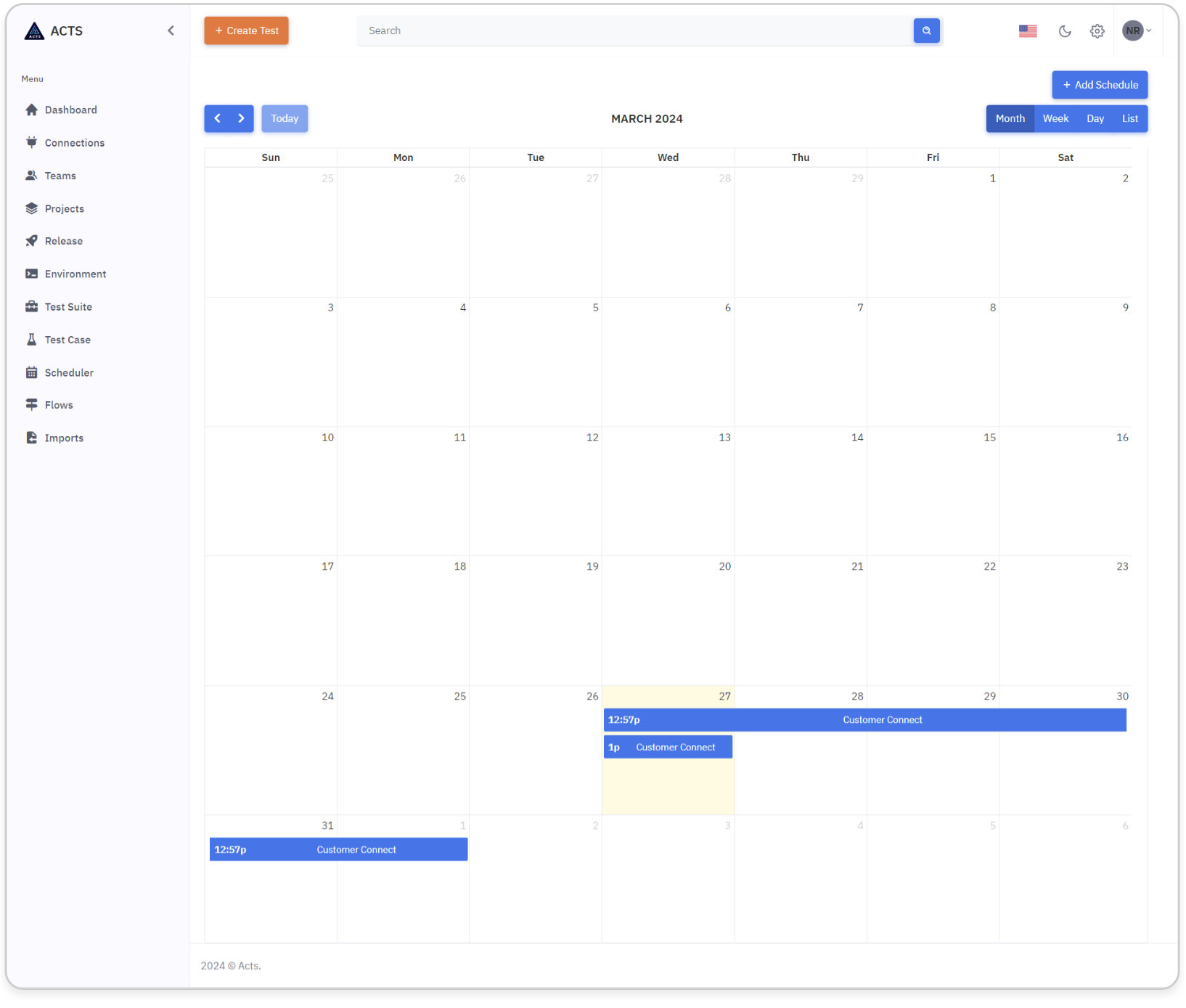
Task: Collapse the sidebar with the chevron
Action: [171, 30]
